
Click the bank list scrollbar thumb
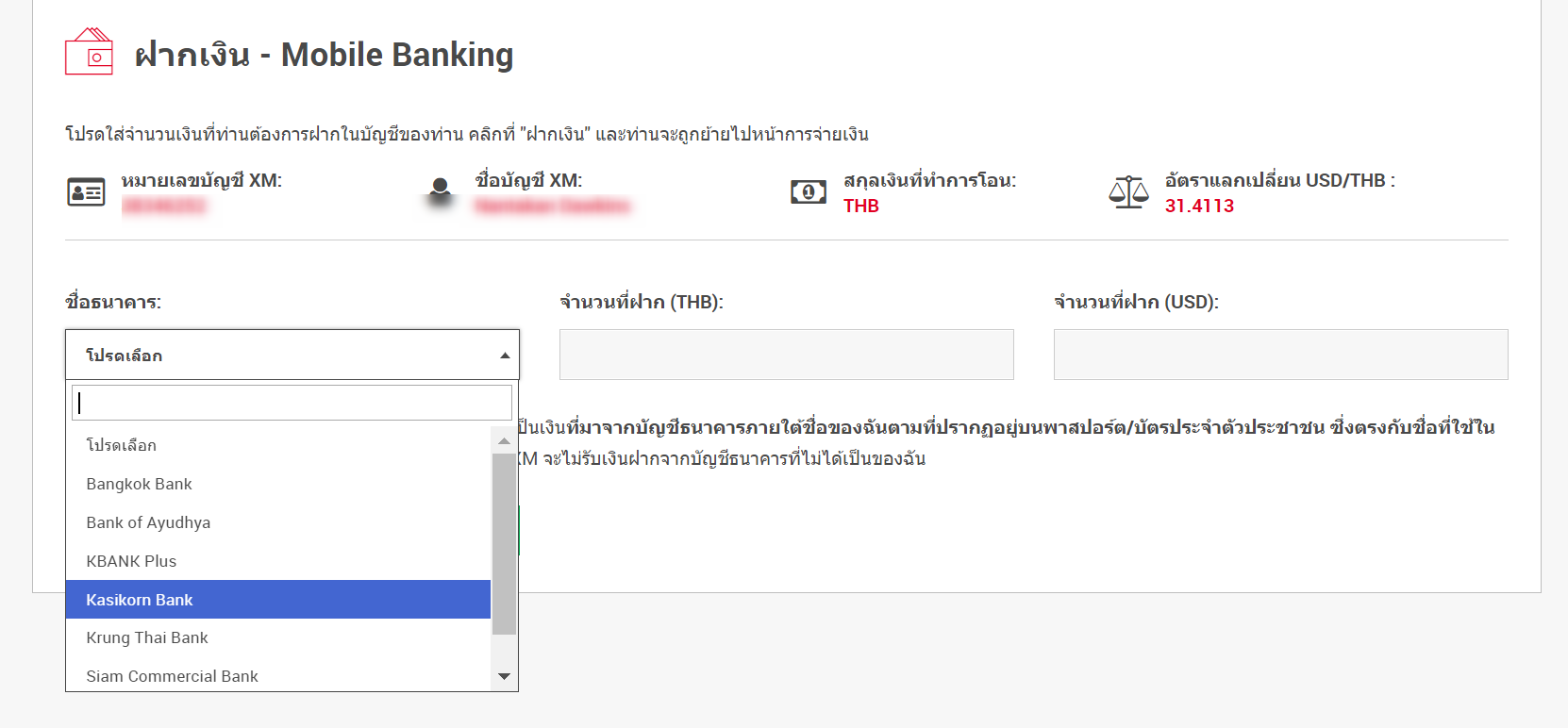pos(504,544)
